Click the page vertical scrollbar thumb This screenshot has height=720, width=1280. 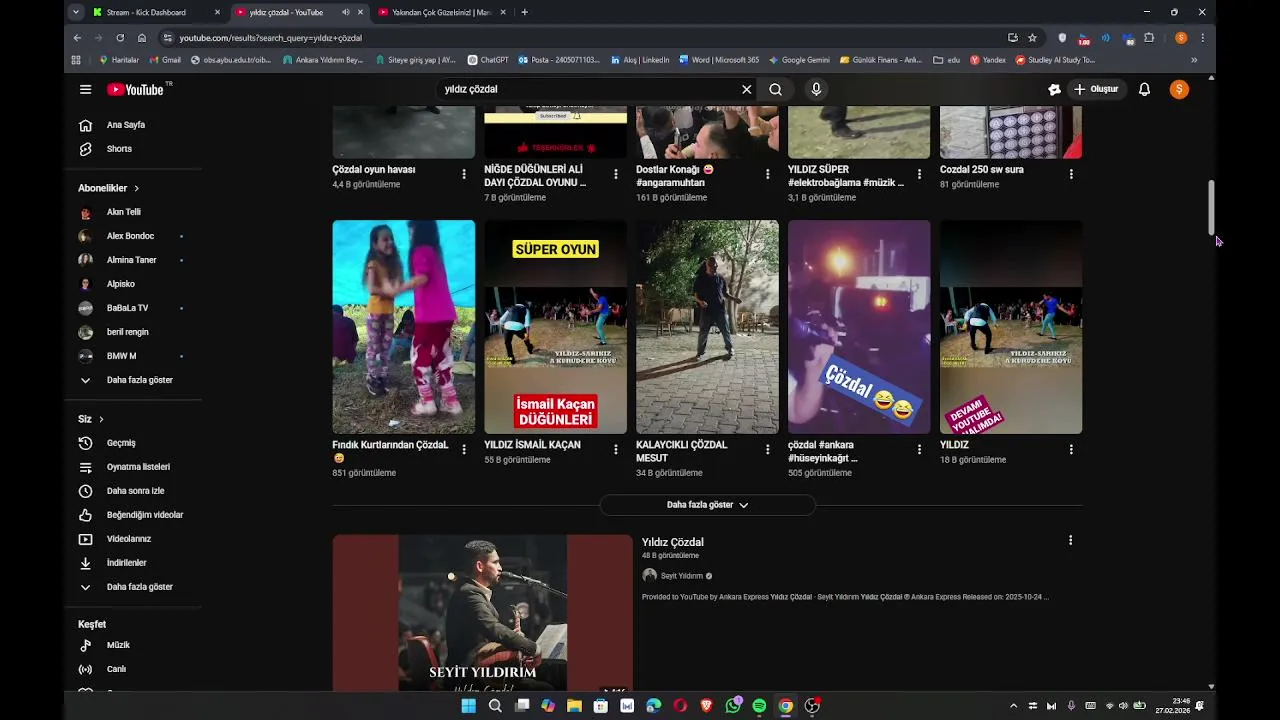click(1212, 207)
